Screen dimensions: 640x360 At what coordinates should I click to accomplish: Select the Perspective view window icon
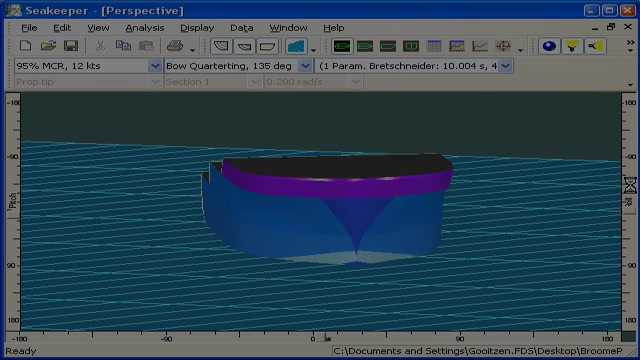(x=342, y=46)
